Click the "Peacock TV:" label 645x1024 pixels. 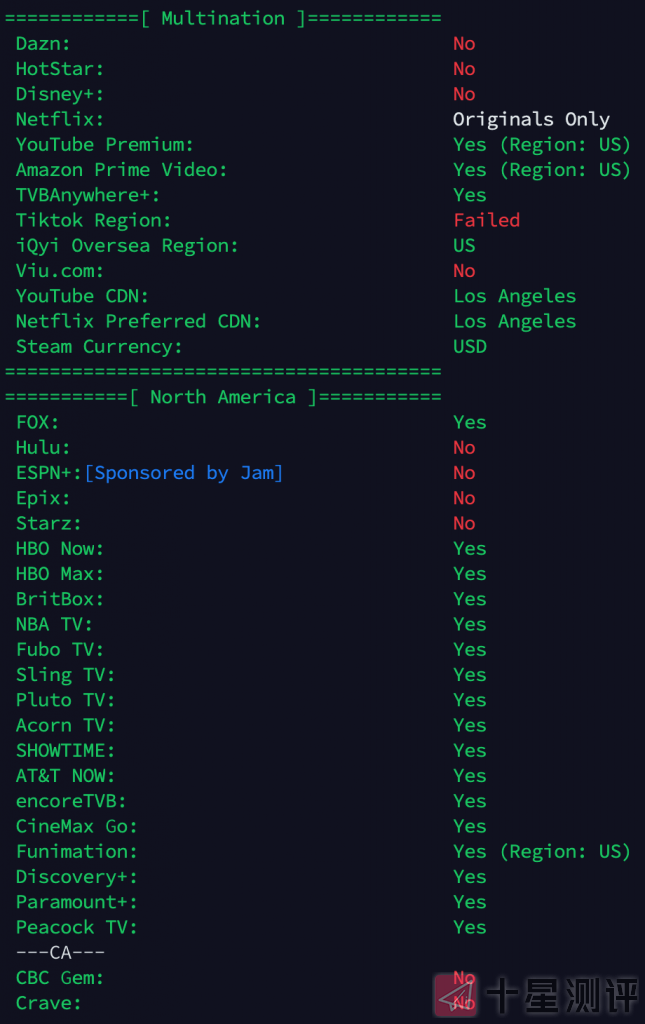(x=77, y=927)
